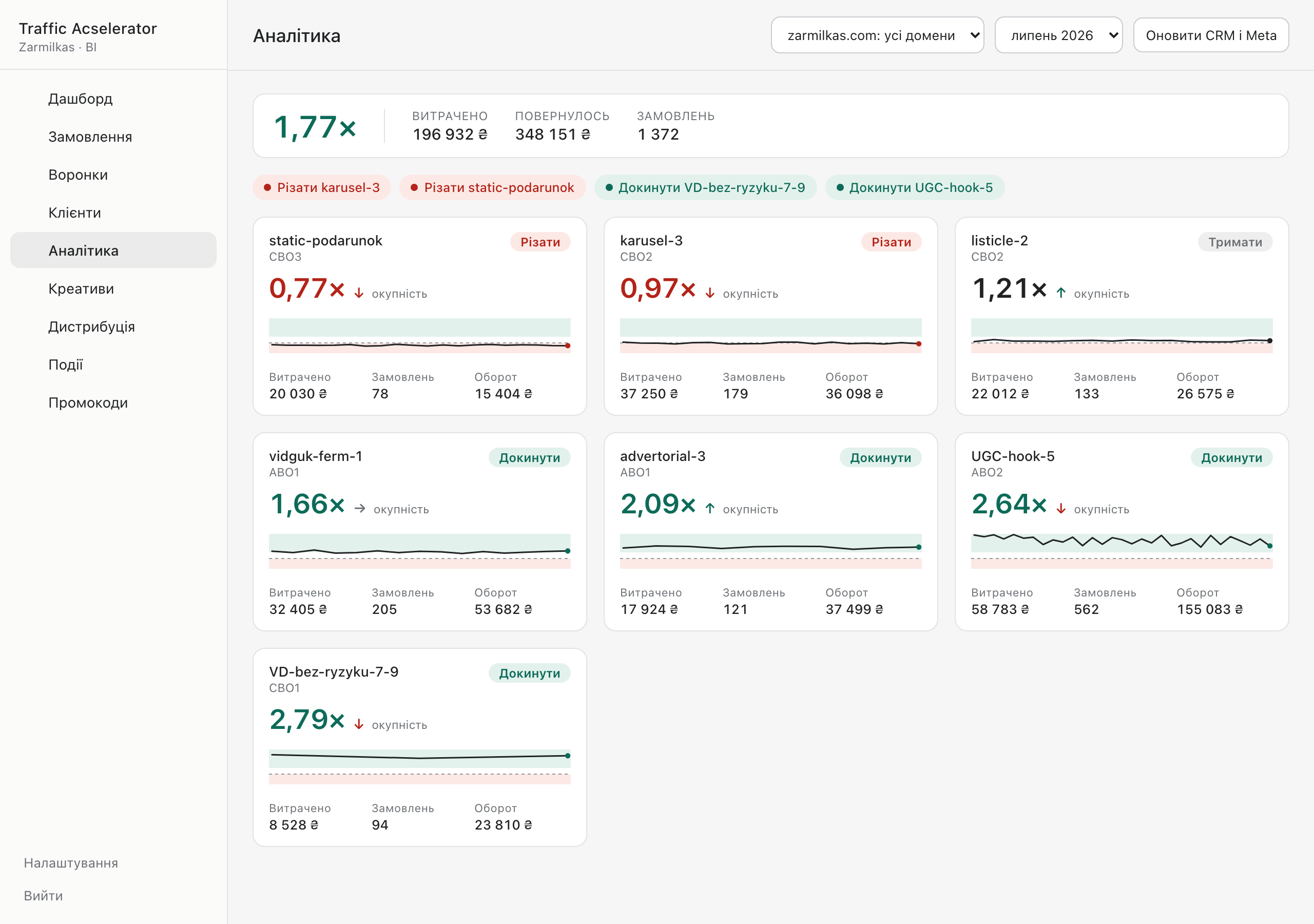
Task: Click the down-trend arrow on UGC-hook-5 card
Action: click(1061, 508)
